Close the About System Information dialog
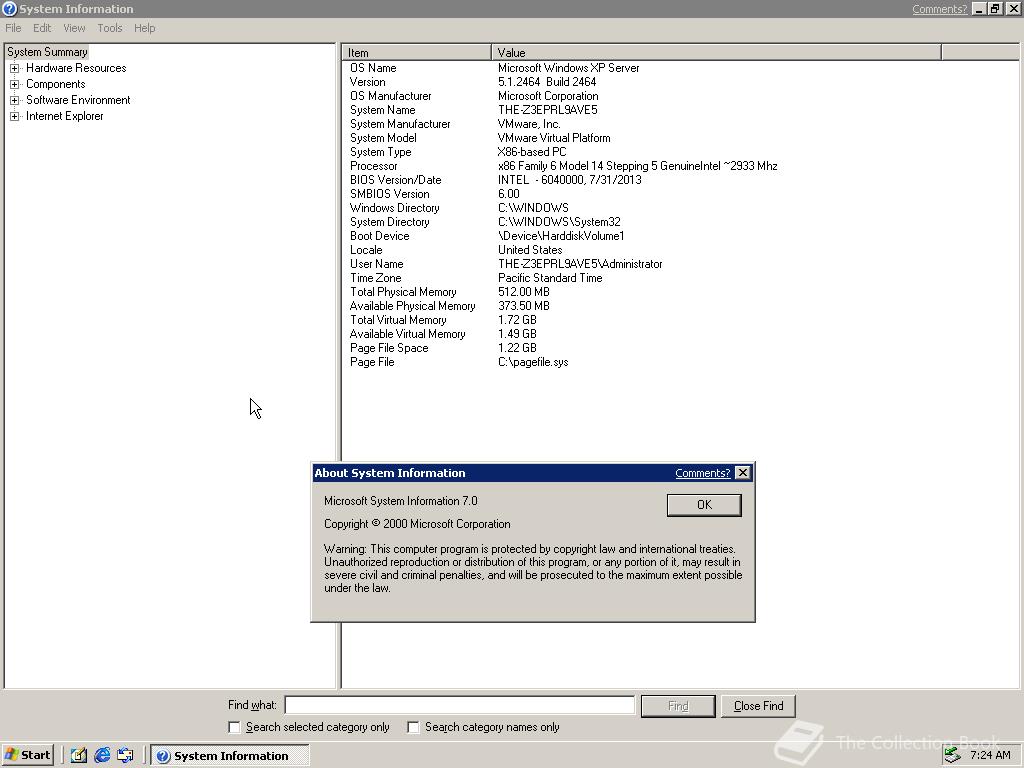Image resolution: width=1024 pixels, height=768 pixels. (743, 473)
